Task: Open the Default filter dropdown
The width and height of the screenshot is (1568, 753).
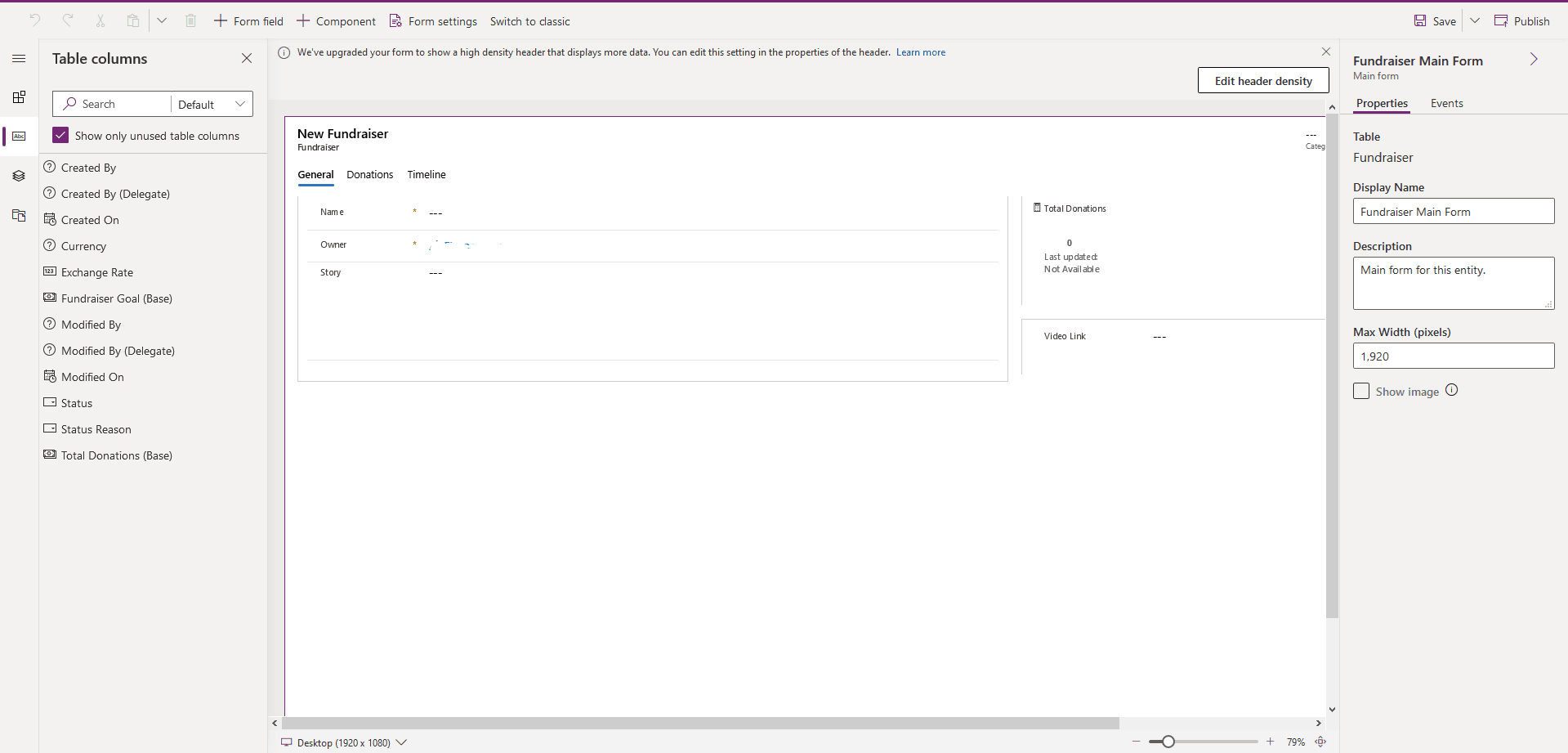Action: tap(212, 104)
